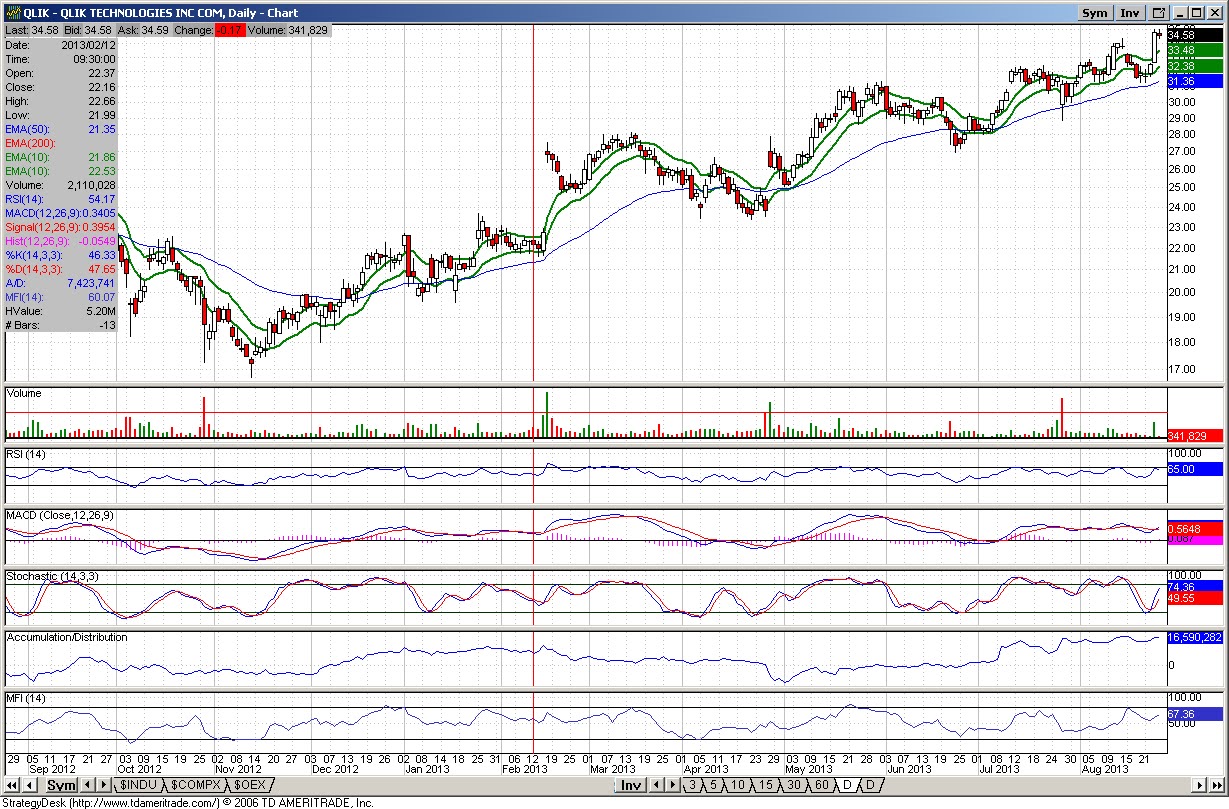The height and width of the screenshot is (809, 1229).
Task: Click the blue Stochastic value 74.36
Action: tap(1194, 586)
